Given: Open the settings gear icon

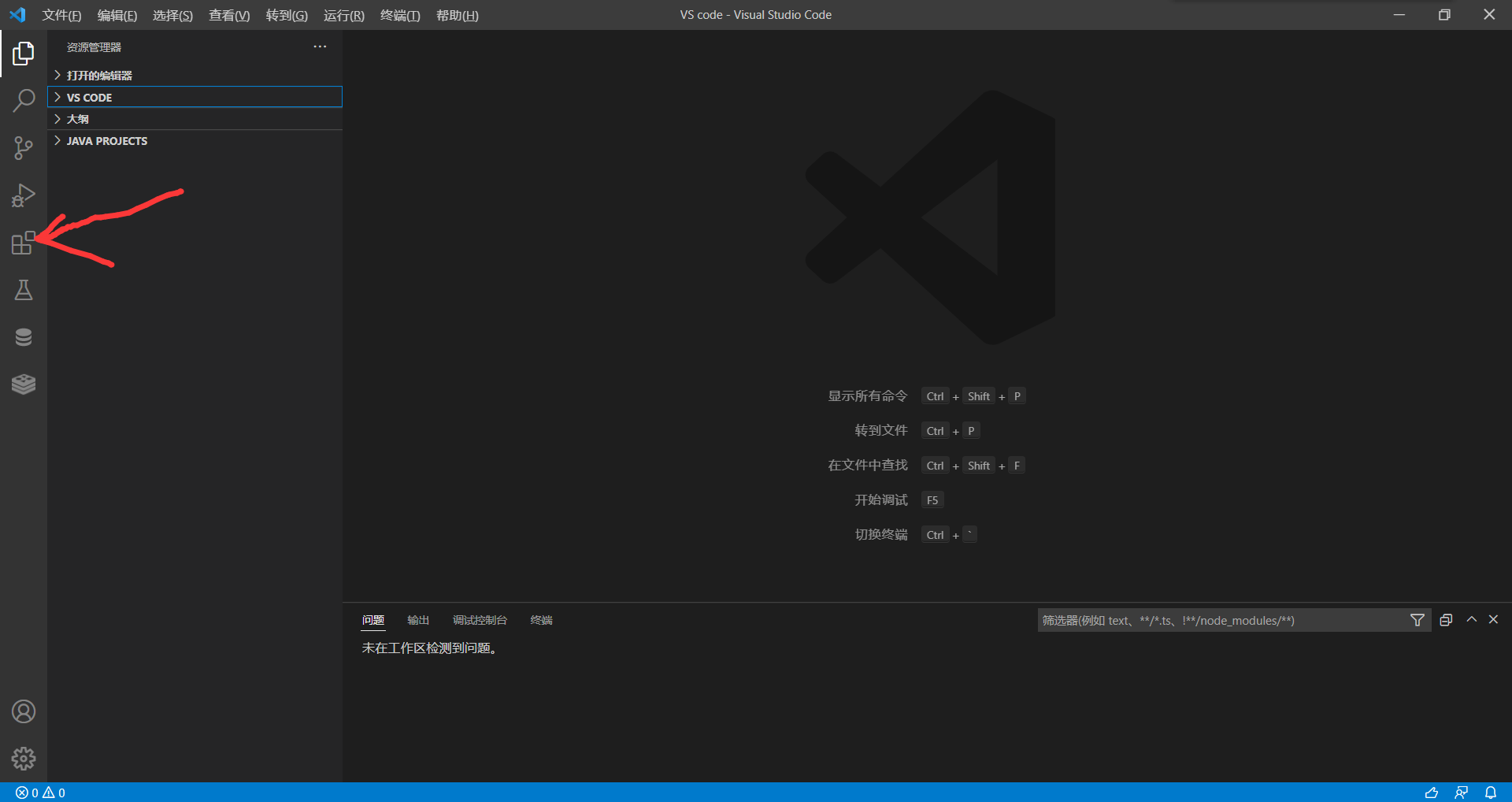Looking at the screenshot, I should coord(24,759).
